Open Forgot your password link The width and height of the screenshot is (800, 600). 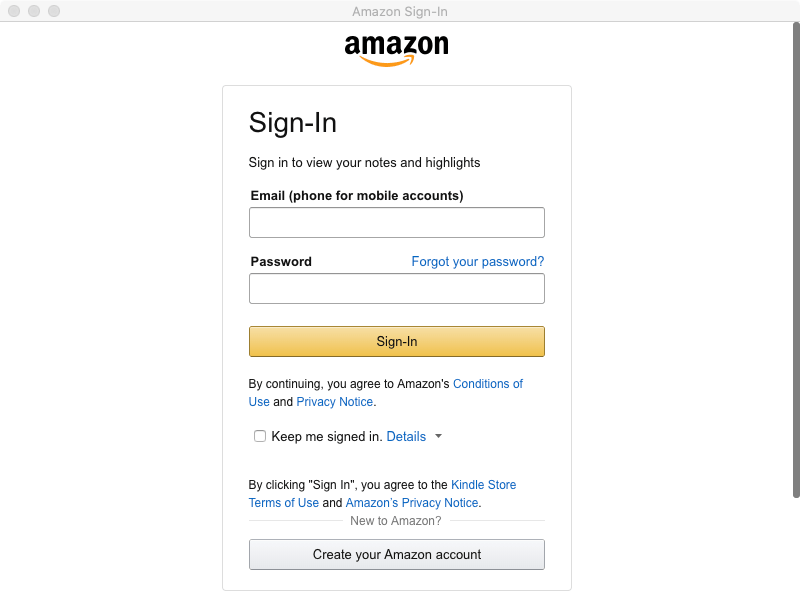[x=477, y=261]
